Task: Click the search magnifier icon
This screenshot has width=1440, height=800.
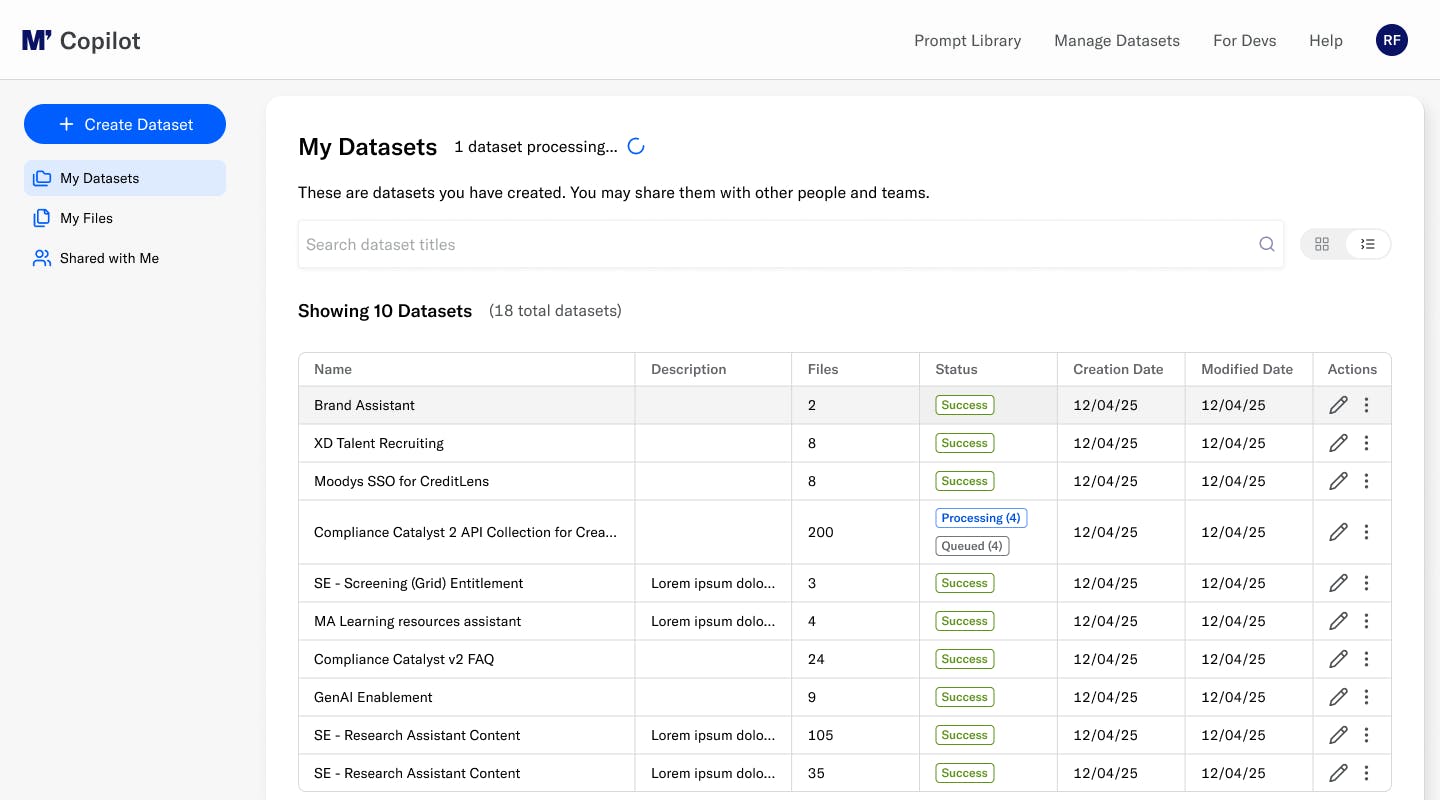Action: click(x=1265, y=244)
